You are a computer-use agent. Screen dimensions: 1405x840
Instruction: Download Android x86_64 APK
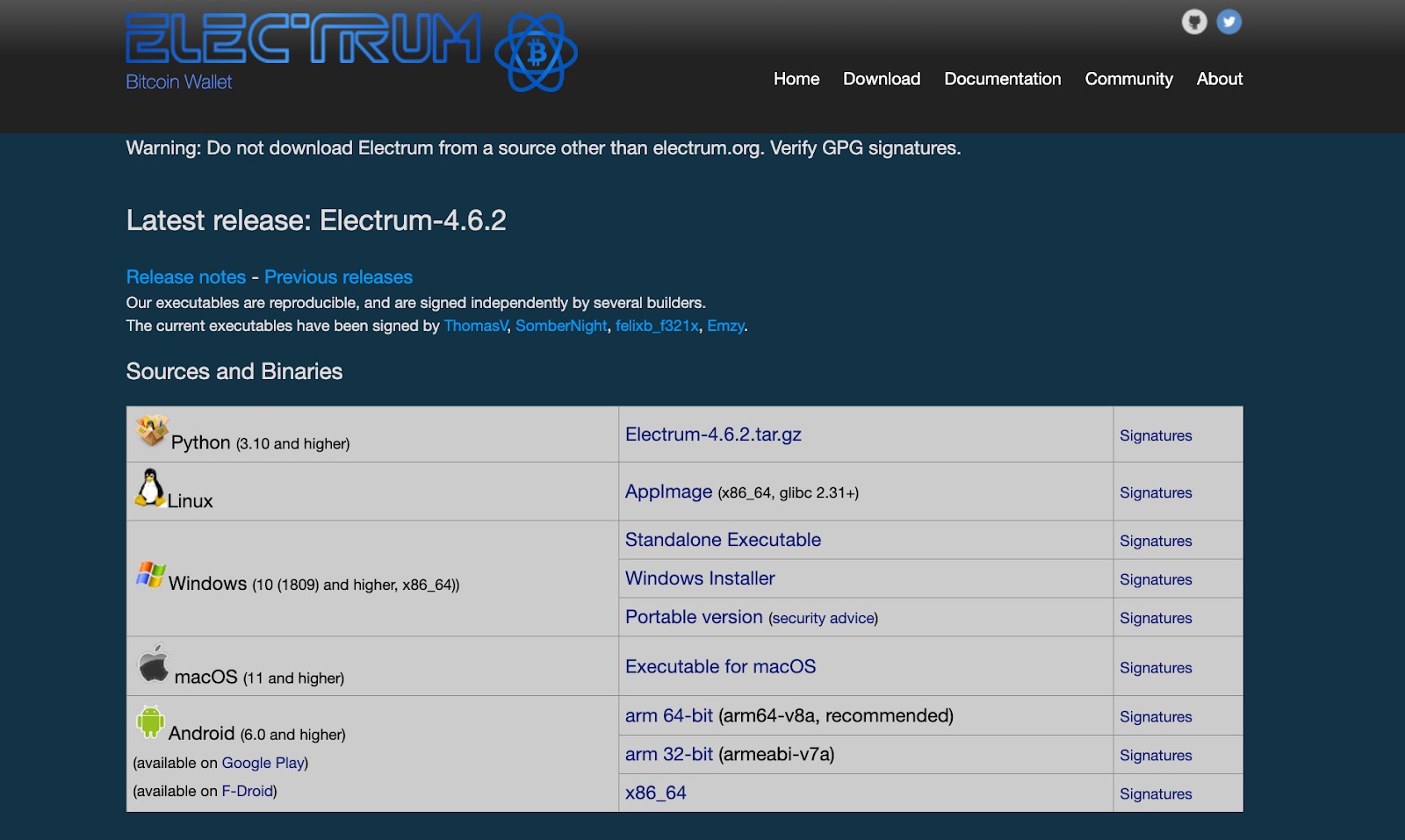pos(656,793)
